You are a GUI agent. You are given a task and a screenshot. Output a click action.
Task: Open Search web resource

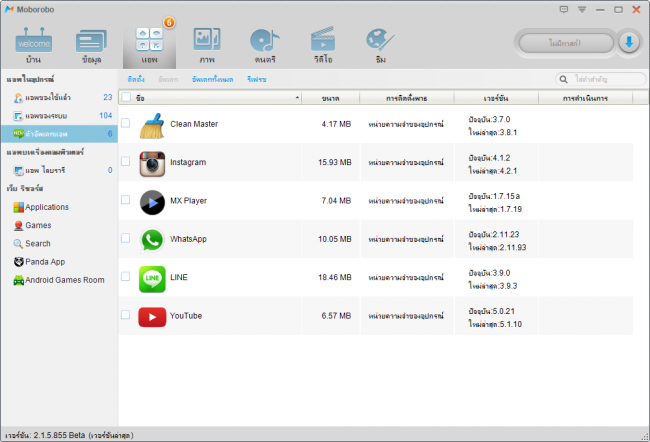(38, 243)
